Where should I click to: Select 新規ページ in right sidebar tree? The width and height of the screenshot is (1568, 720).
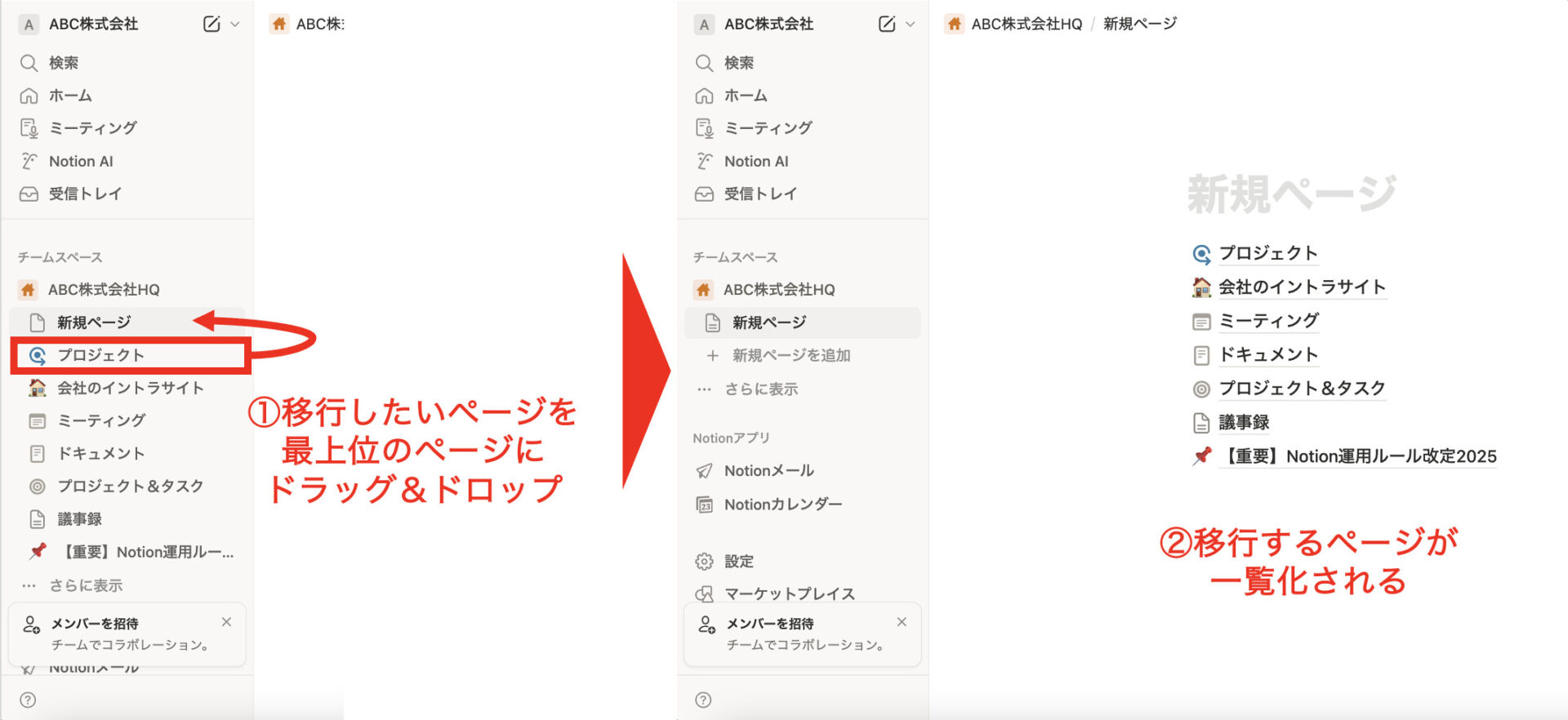coord(803,322)
